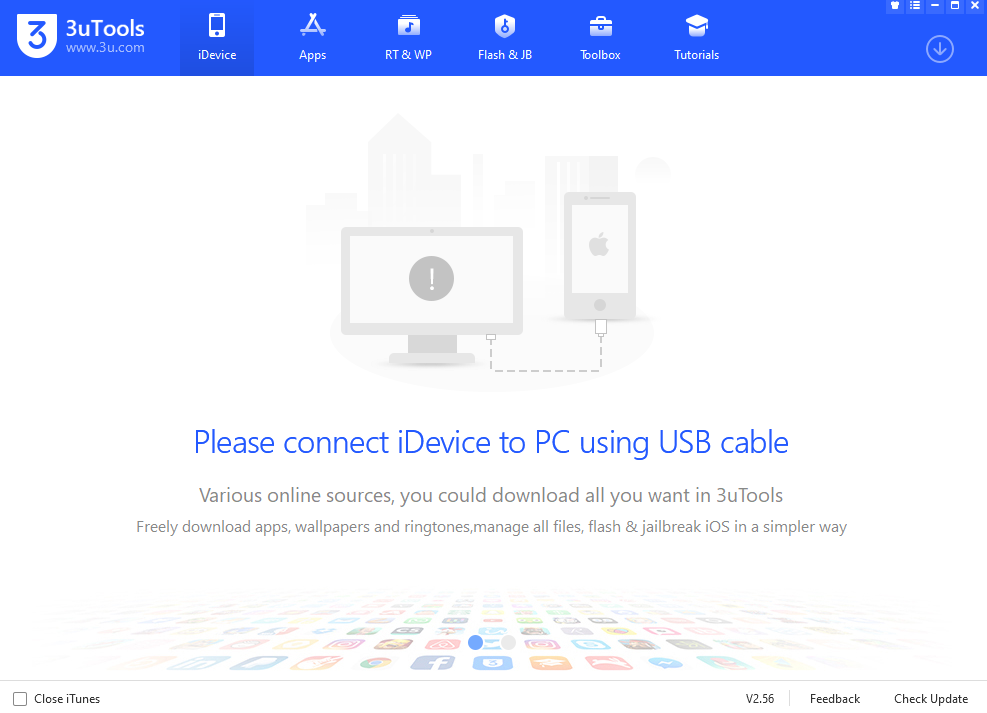Select the blue first page indicator dot
This screenshot has height=713, width=987.
476,643
